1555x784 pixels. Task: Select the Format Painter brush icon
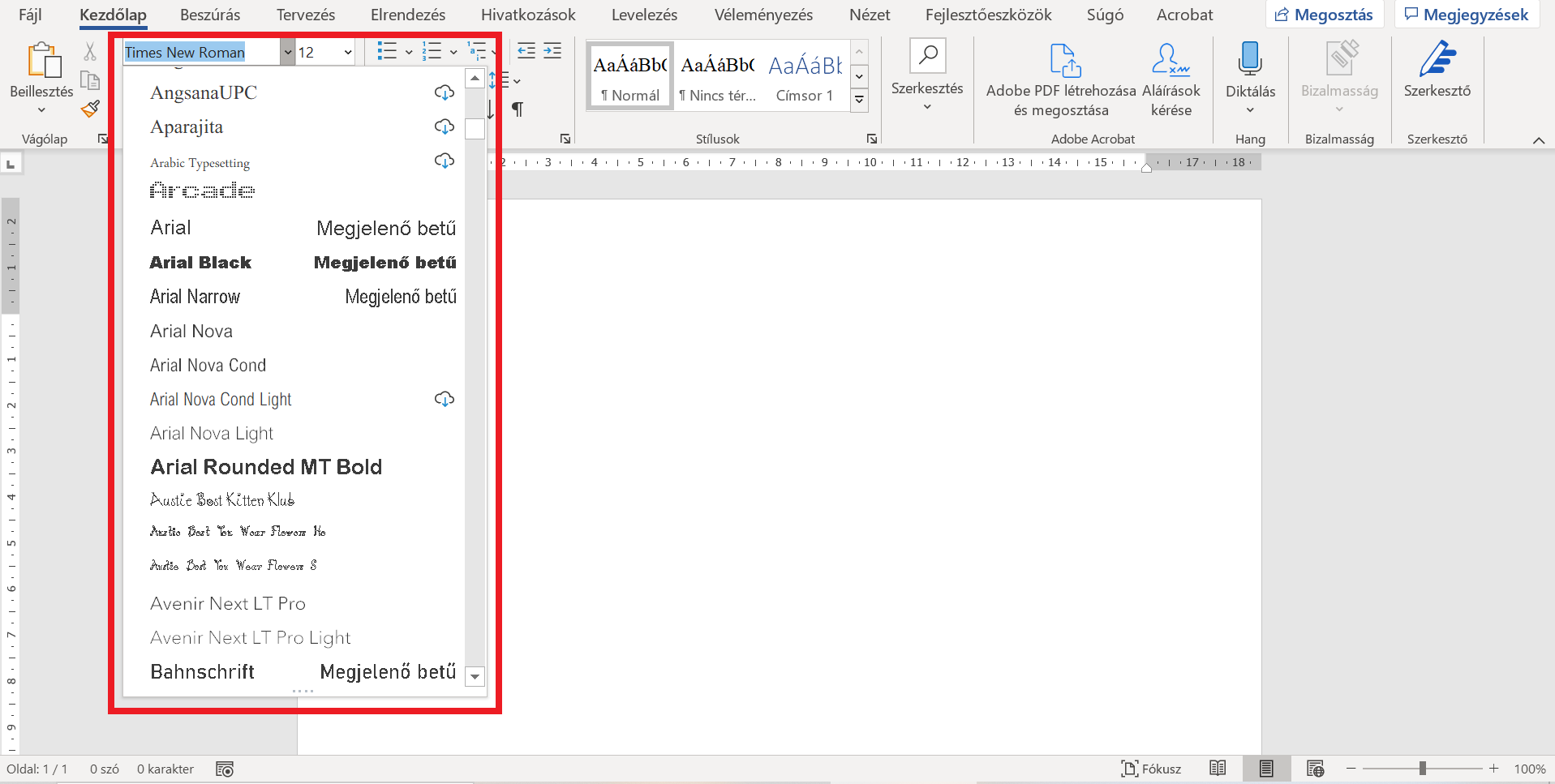click(90, 109)
